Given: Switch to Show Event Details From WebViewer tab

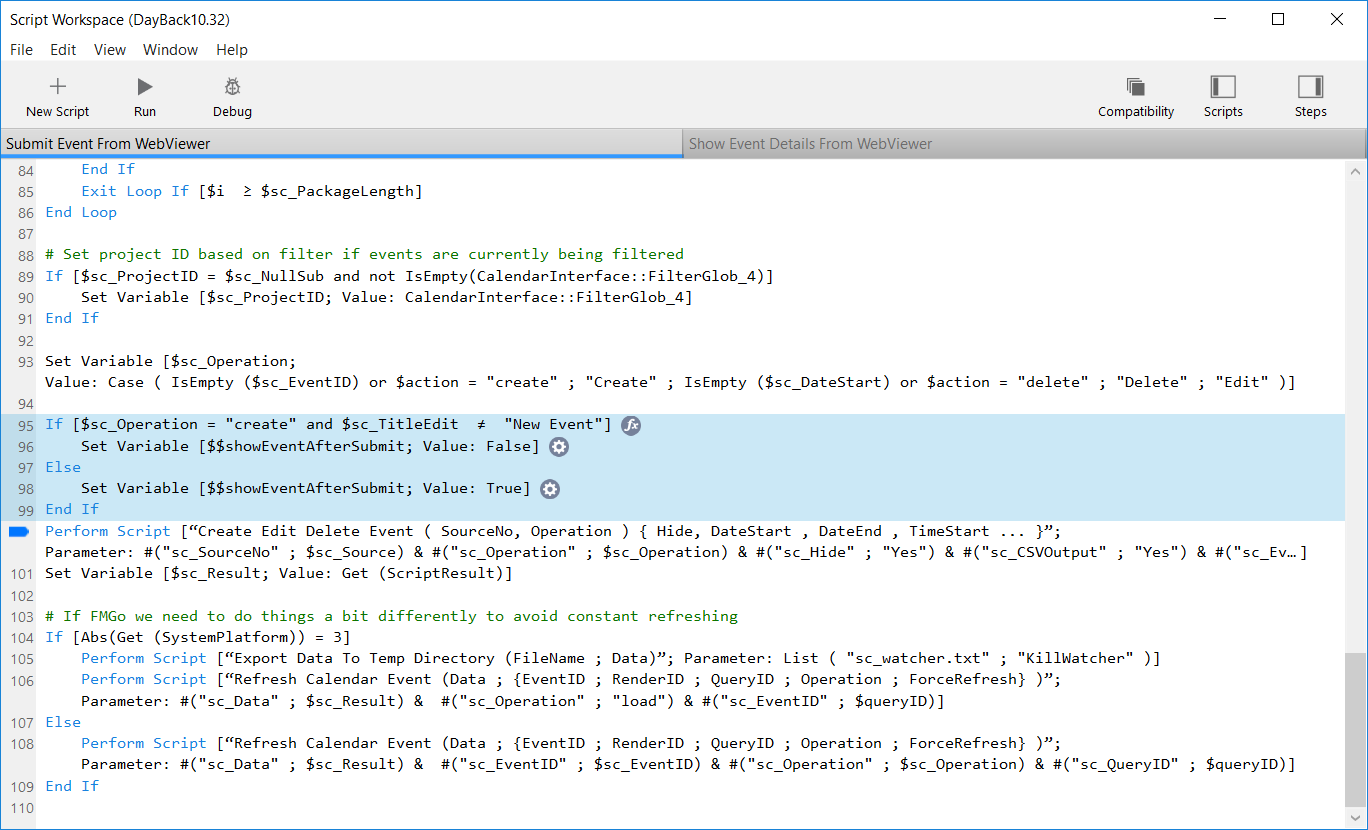Looking at the screenshot, I should coord(810,144).
